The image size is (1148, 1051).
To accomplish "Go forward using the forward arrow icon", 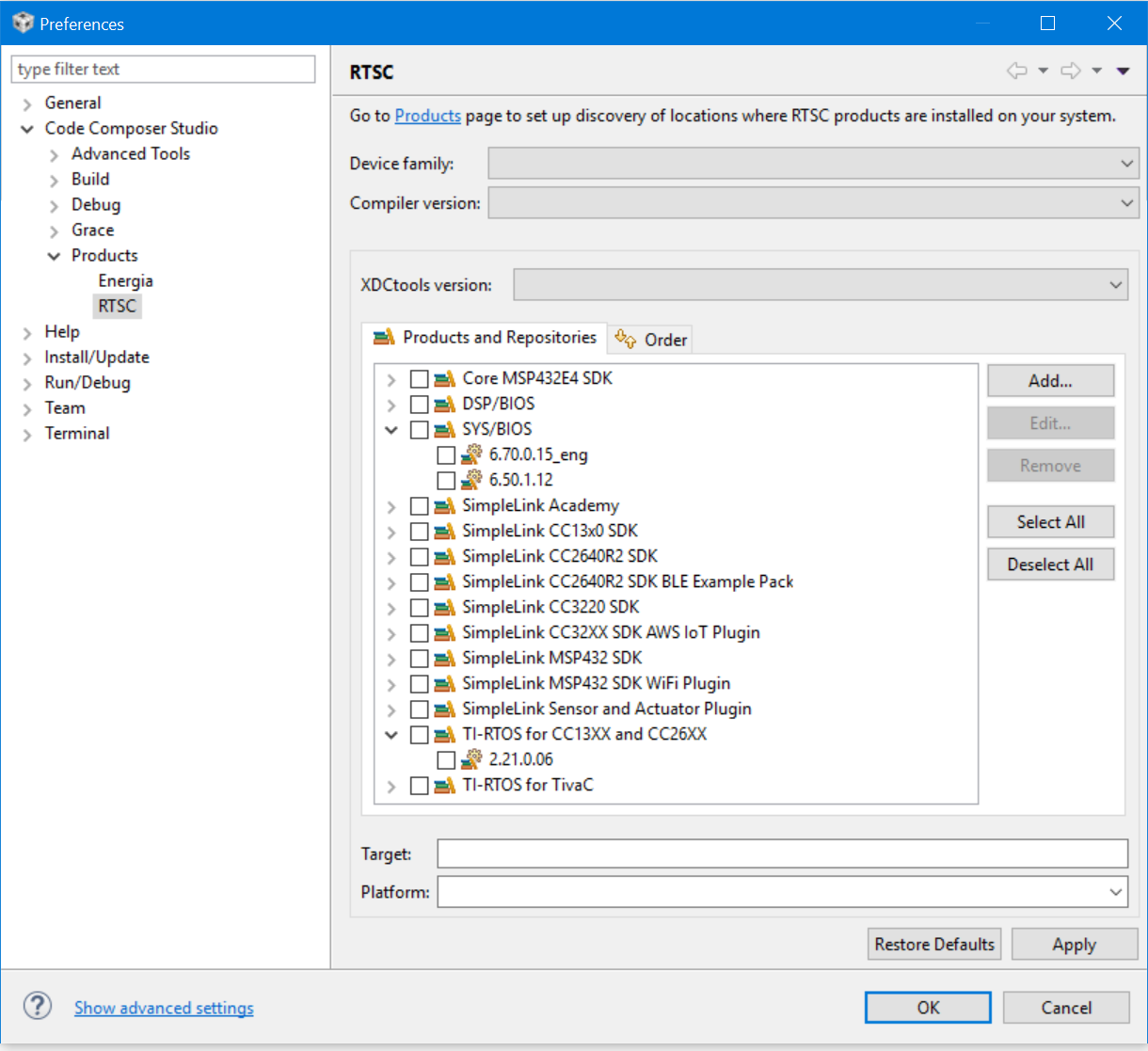I will pyautogui.click(x=1071, y=71).
